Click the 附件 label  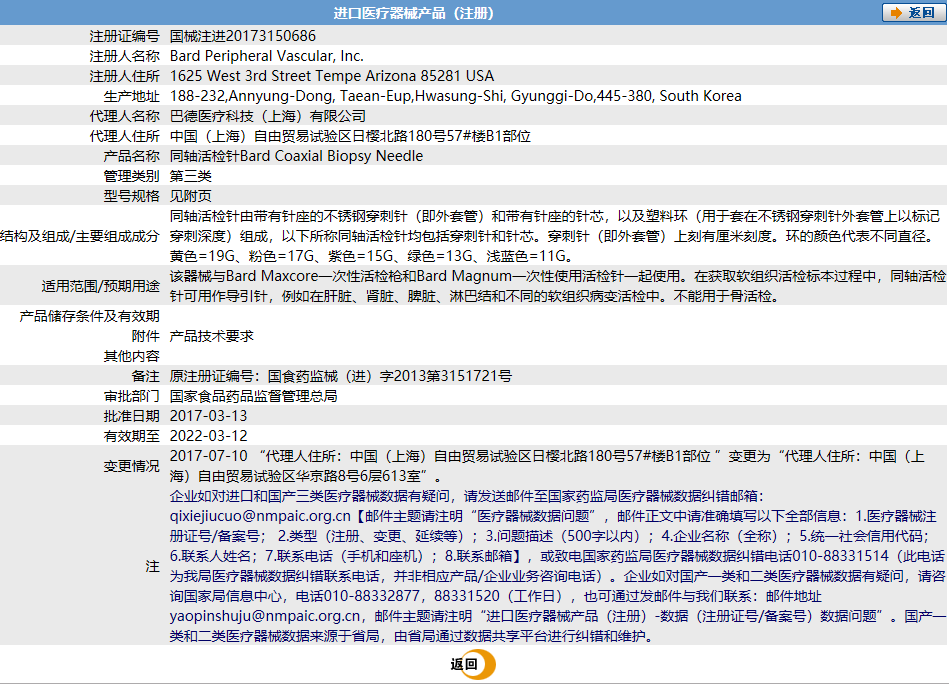click(x=145, y=336)
